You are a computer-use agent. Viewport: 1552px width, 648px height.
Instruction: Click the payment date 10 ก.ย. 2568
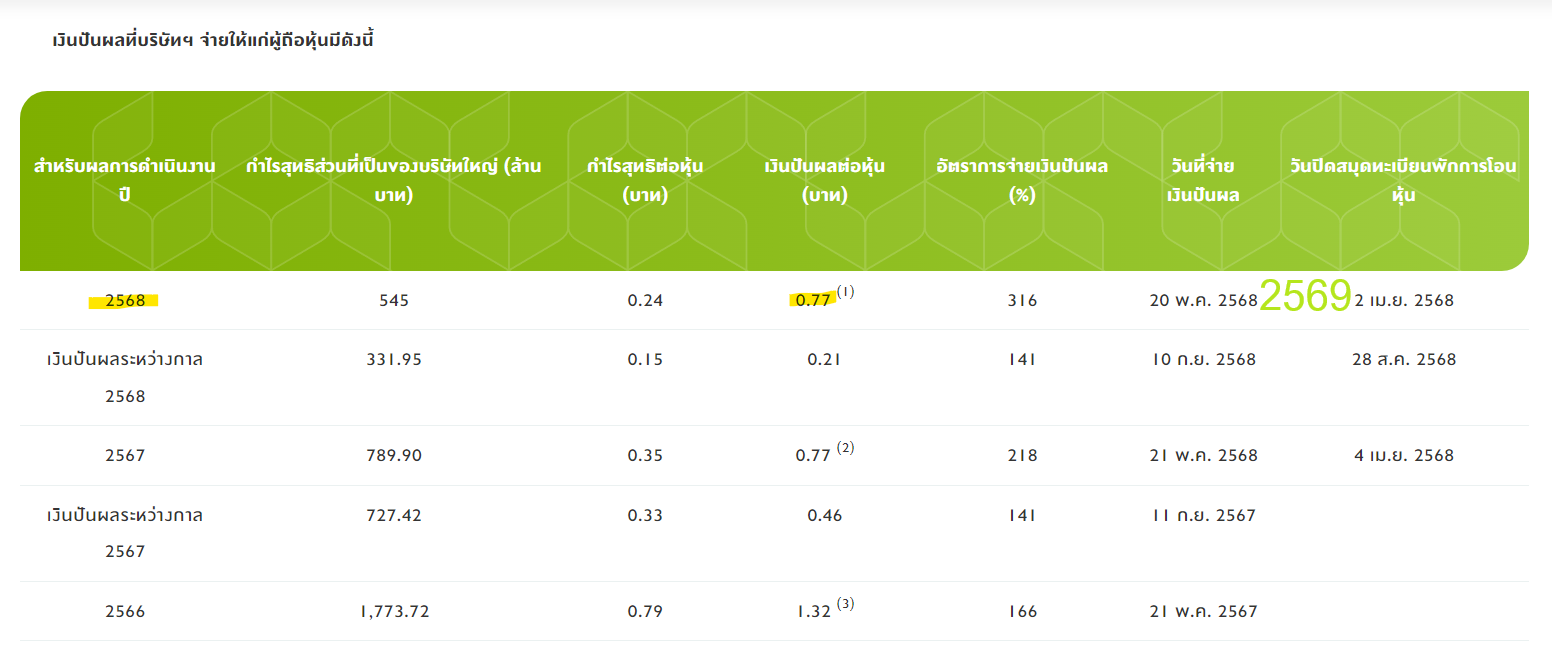[x=1203, y=359]
